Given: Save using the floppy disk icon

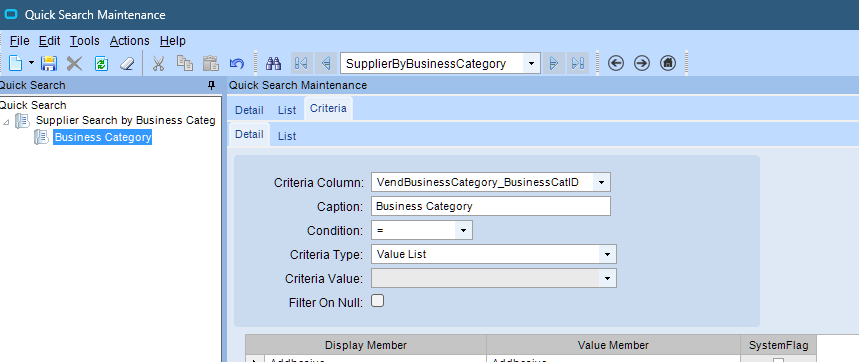Looking at the screenshot, I should [49, 64].
